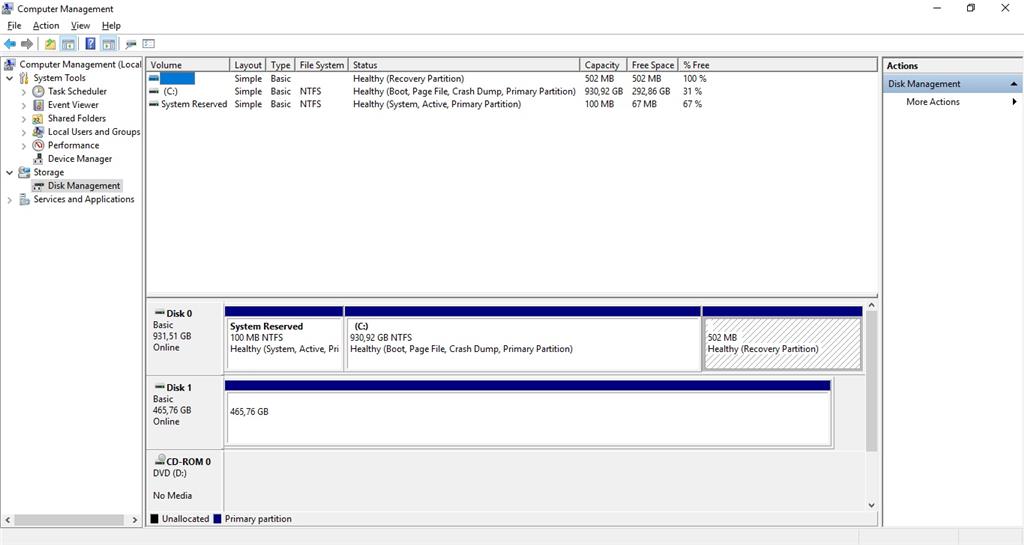Click the CD-ROM 0 disc icon
Screen dimensions: 1024x545
click(x=159, y=461)
